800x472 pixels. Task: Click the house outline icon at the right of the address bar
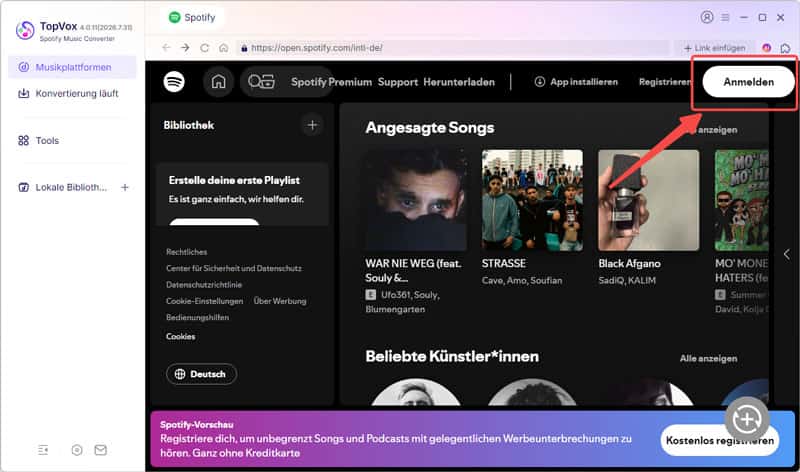click(785, 48)
